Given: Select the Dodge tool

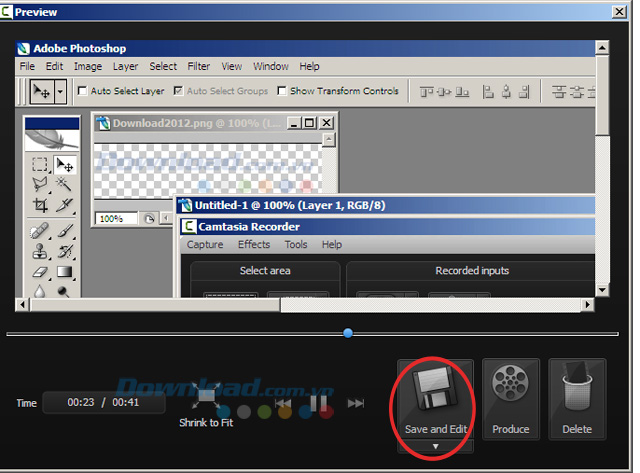Looking at the screenshot, I should (63, 291).
